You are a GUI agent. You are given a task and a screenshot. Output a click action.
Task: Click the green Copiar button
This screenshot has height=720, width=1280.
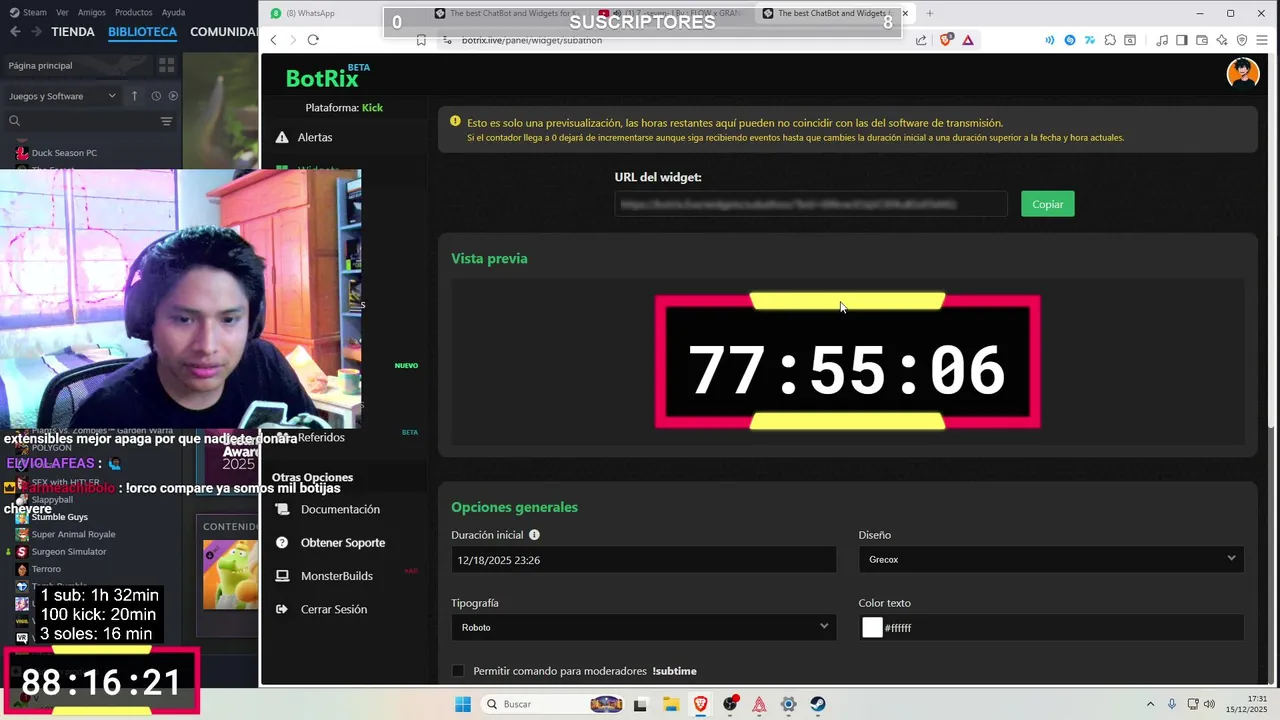1048,204
